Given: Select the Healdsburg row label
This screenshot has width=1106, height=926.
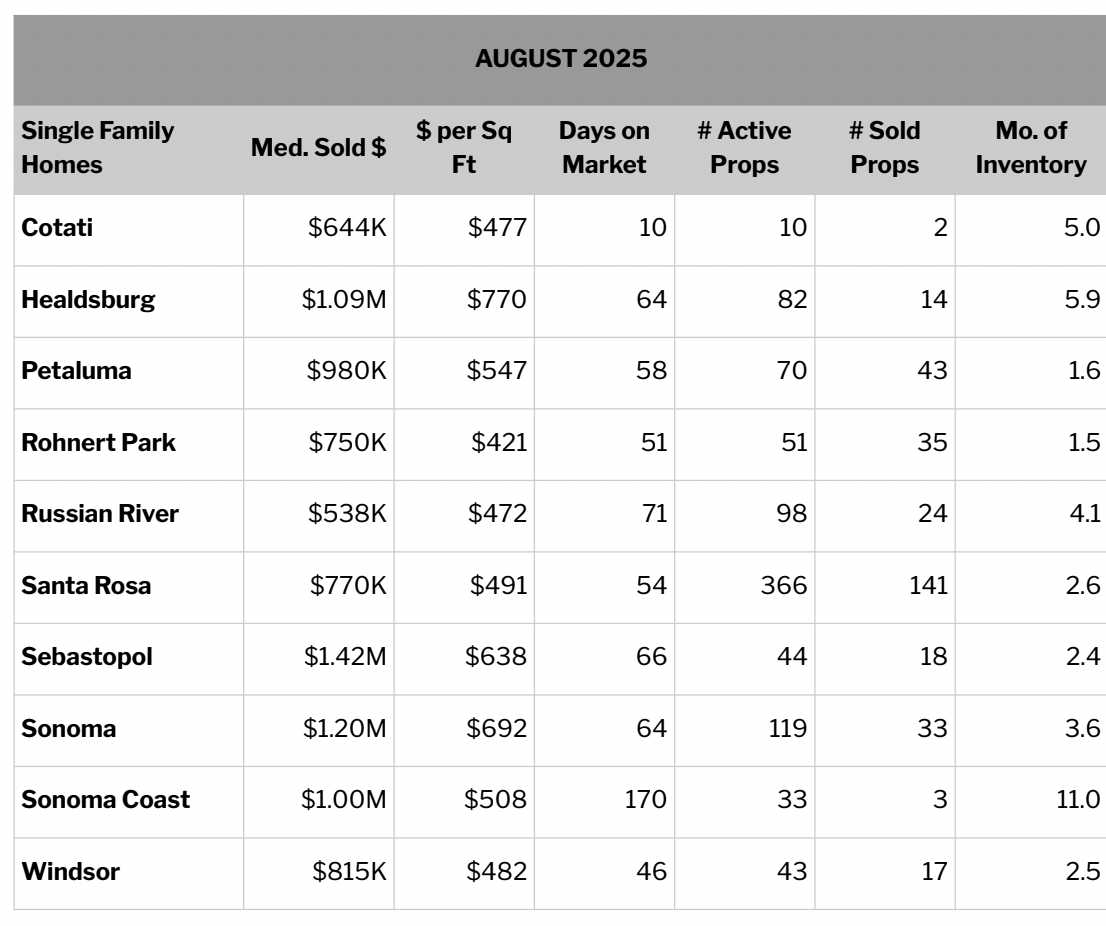Looking at the screenshot, I should pos(88,300).
